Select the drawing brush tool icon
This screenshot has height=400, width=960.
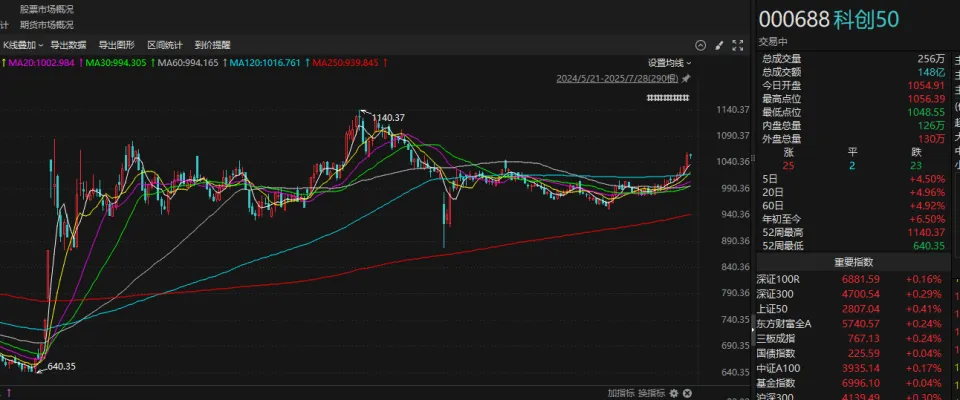[719, 45]
